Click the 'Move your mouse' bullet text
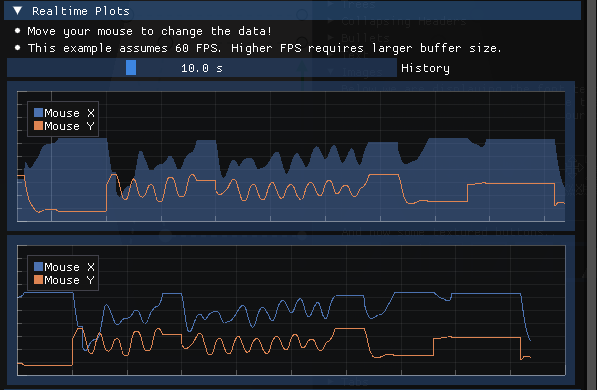 point(150,31)
